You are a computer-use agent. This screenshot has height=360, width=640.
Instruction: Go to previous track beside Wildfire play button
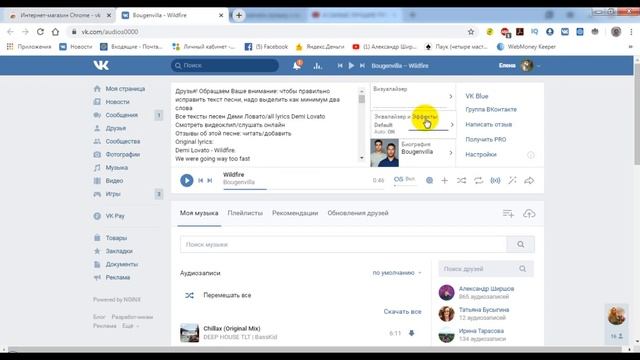coord(200,180)
